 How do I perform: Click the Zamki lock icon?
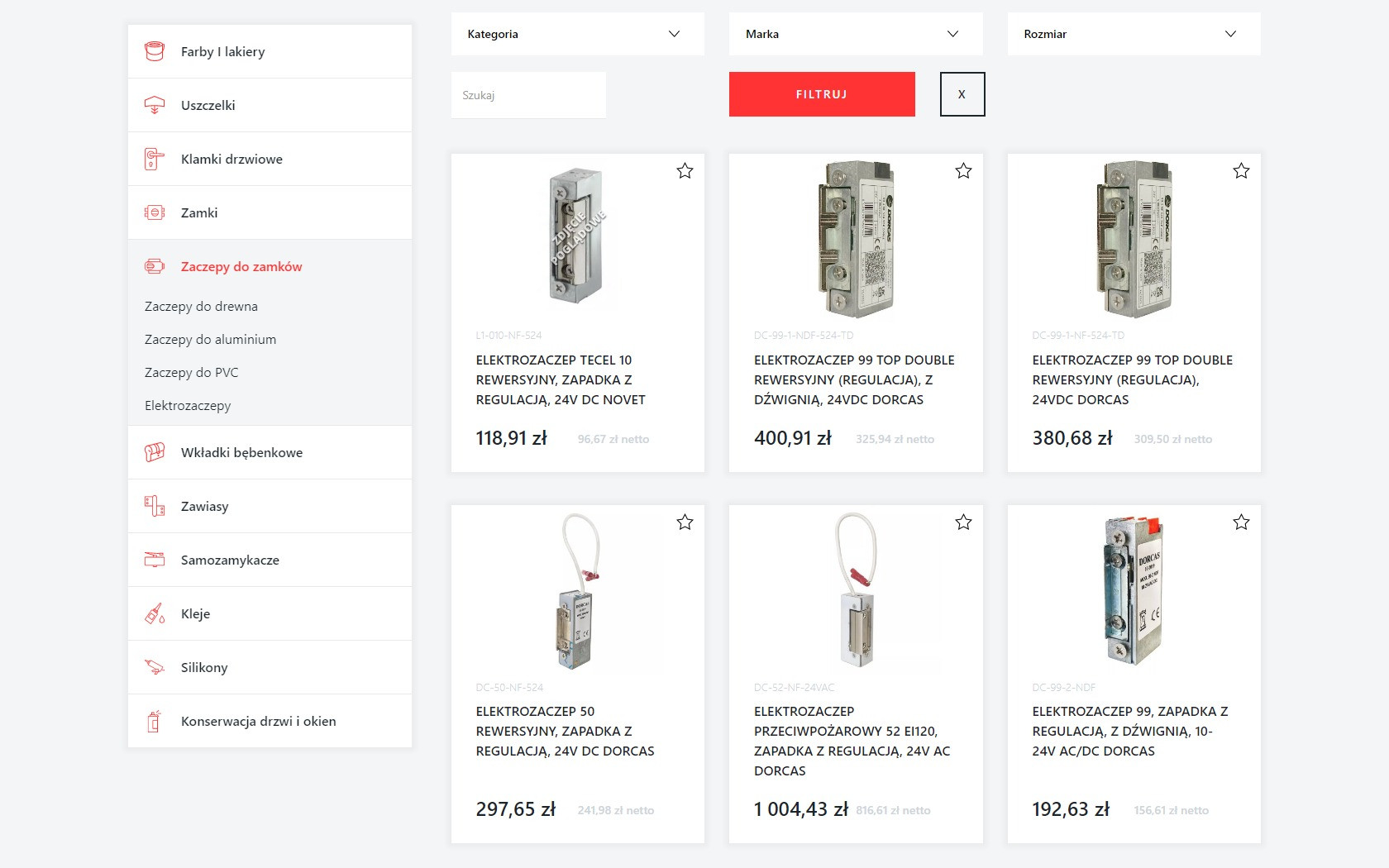click(x=155, y=212)
